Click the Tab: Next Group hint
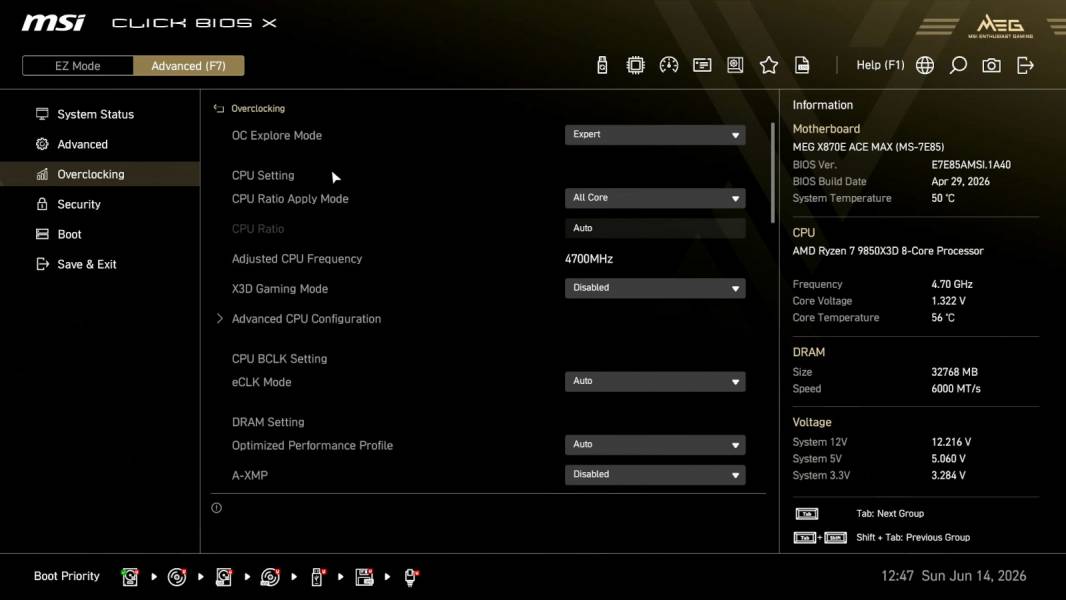Image resolution: width=1066 pixels, height=600 pixels. click(x=890, y=514)
